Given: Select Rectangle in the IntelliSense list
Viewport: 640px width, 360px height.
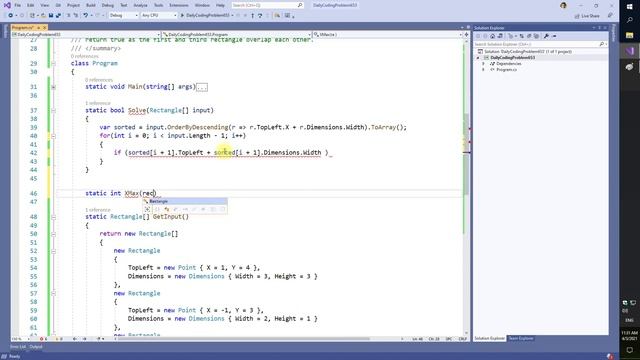Looking at the screenshot, I should (x=185, y=201).
